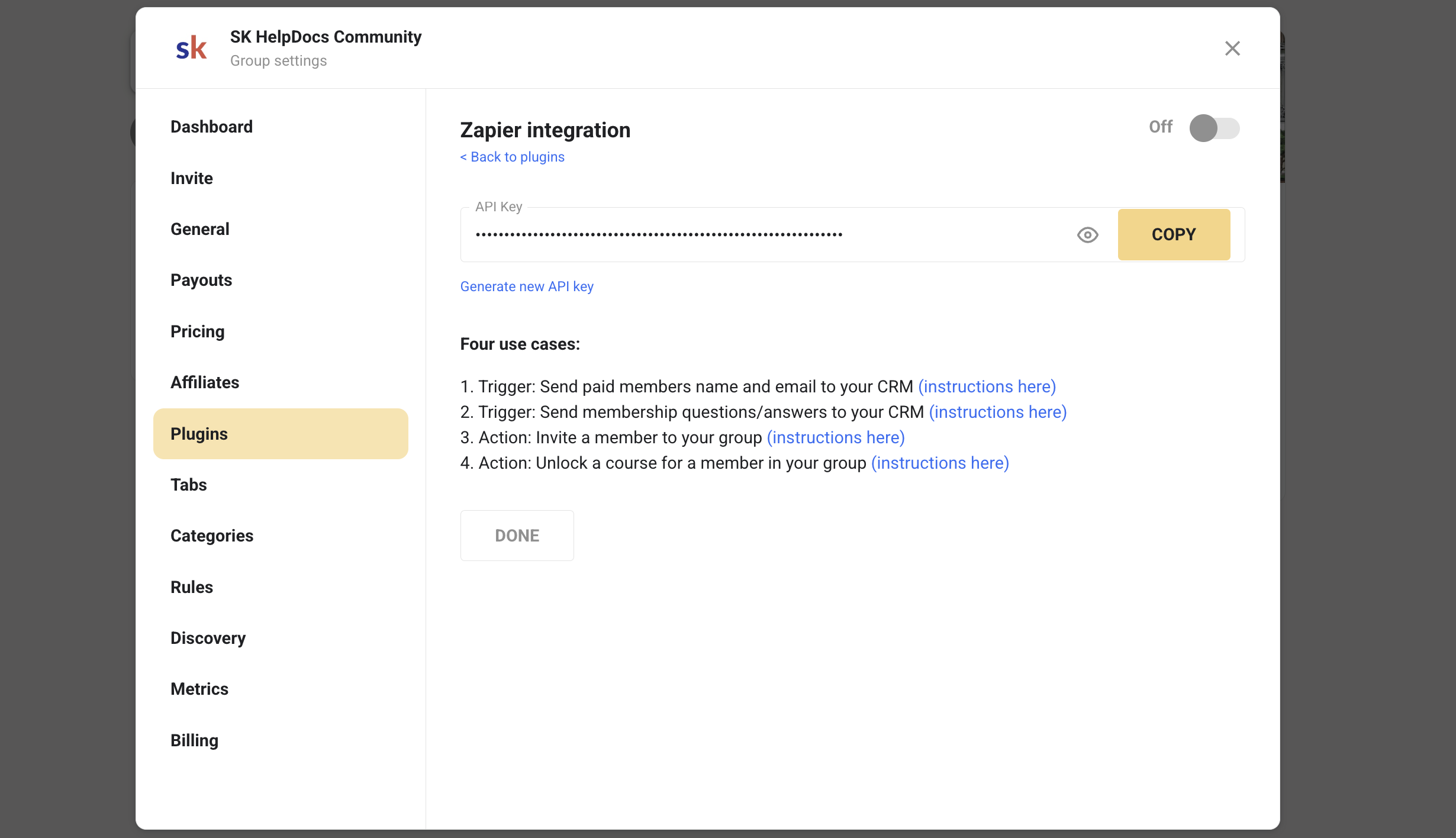Turn on the Zapier integration toggle
1456x838 pixels.
pos(1214,128)
